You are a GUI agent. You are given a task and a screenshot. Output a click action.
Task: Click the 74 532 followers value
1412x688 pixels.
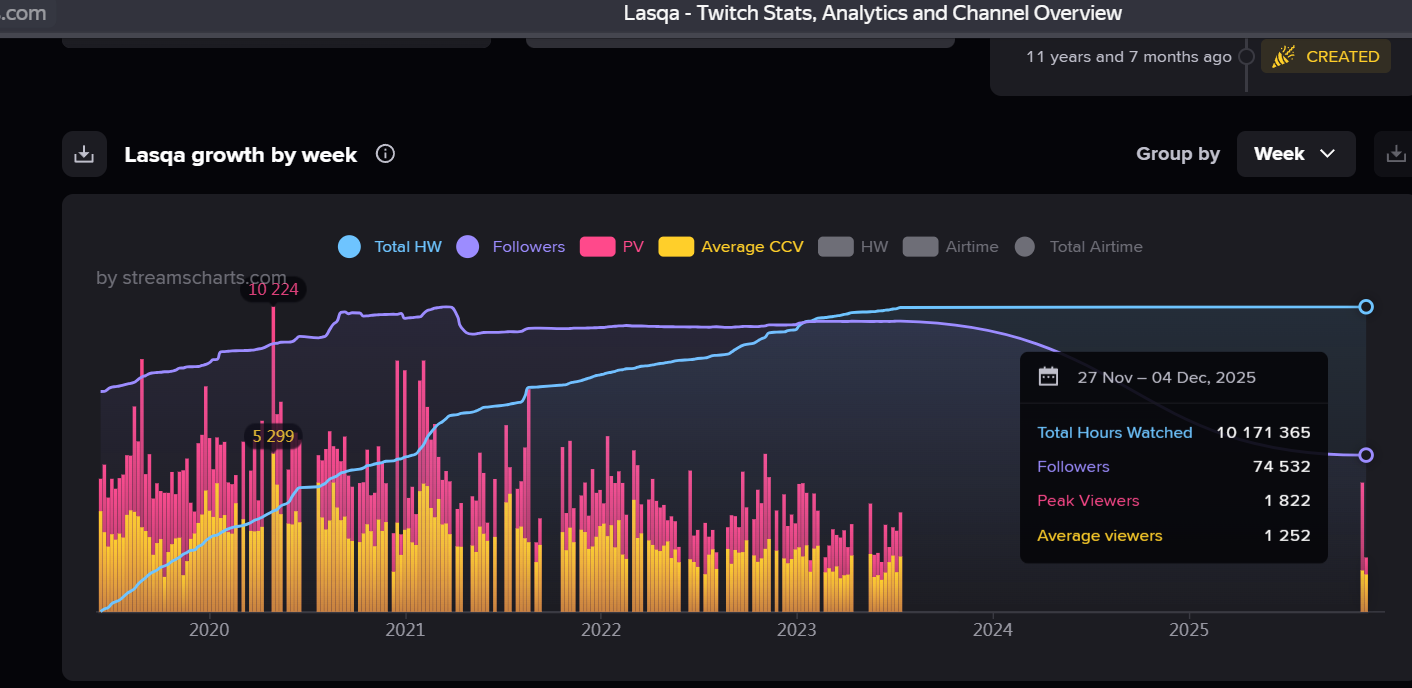[1282, 467]
